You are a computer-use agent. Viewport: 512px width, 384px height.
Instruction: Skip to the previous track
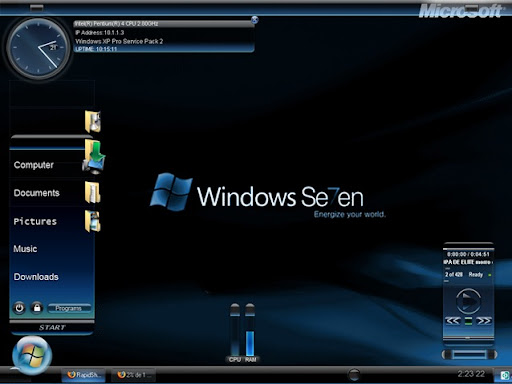click(453, 321)
